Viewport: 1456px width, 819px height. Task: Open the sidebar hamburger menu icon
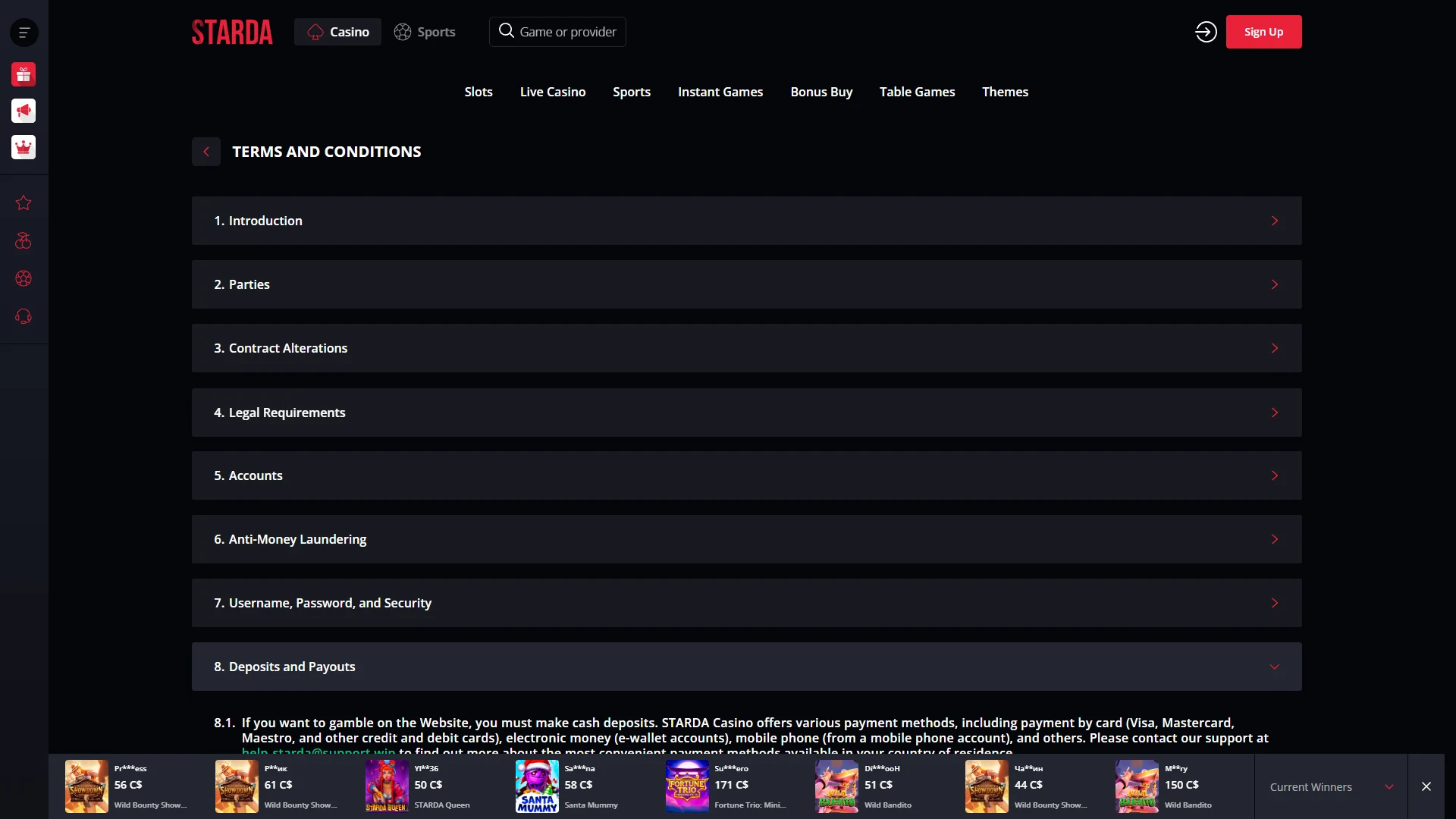tap(24, 33)
